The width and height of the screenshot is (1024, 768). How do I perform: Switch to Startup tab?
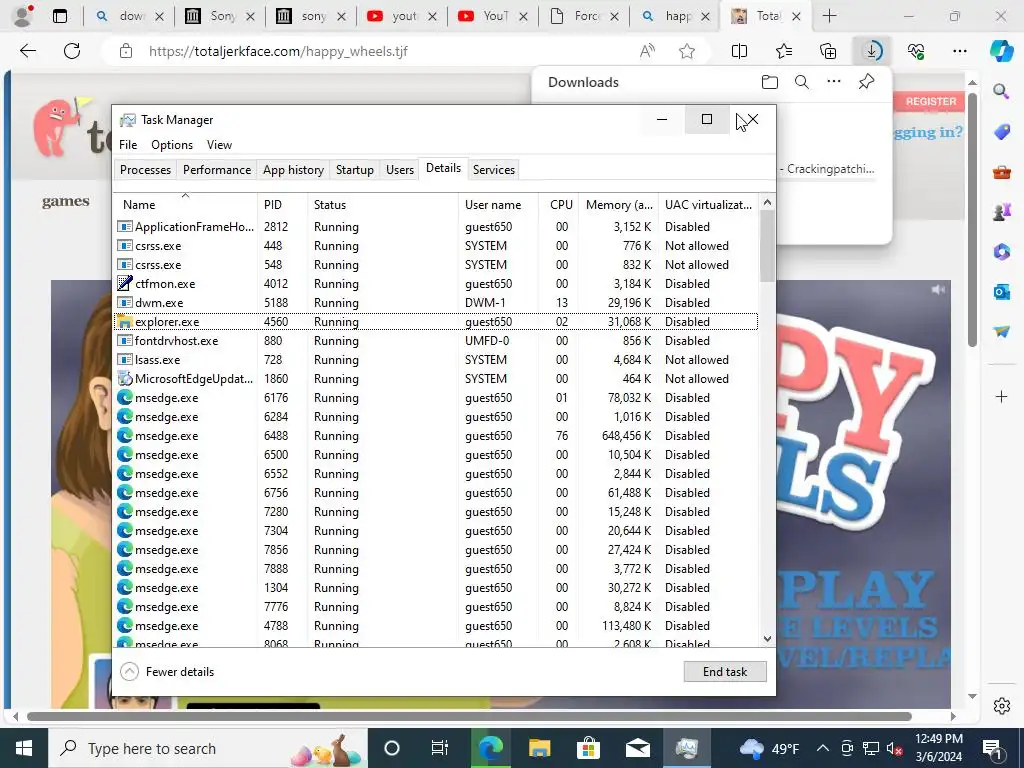[x=355, y=170]
